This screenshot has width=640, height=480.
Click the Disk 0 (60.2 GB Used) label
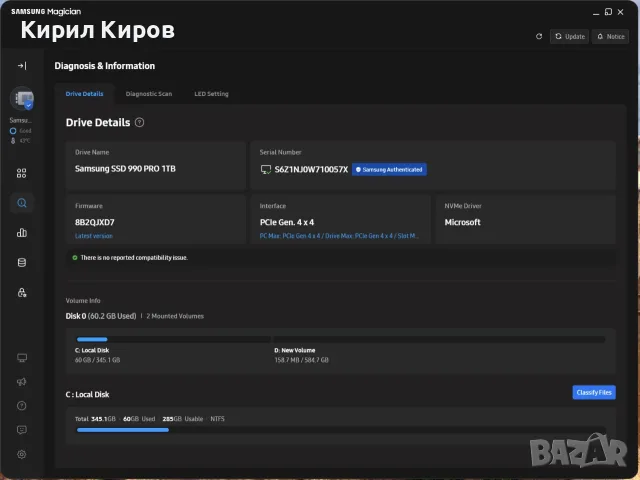(x=101, y=316)
